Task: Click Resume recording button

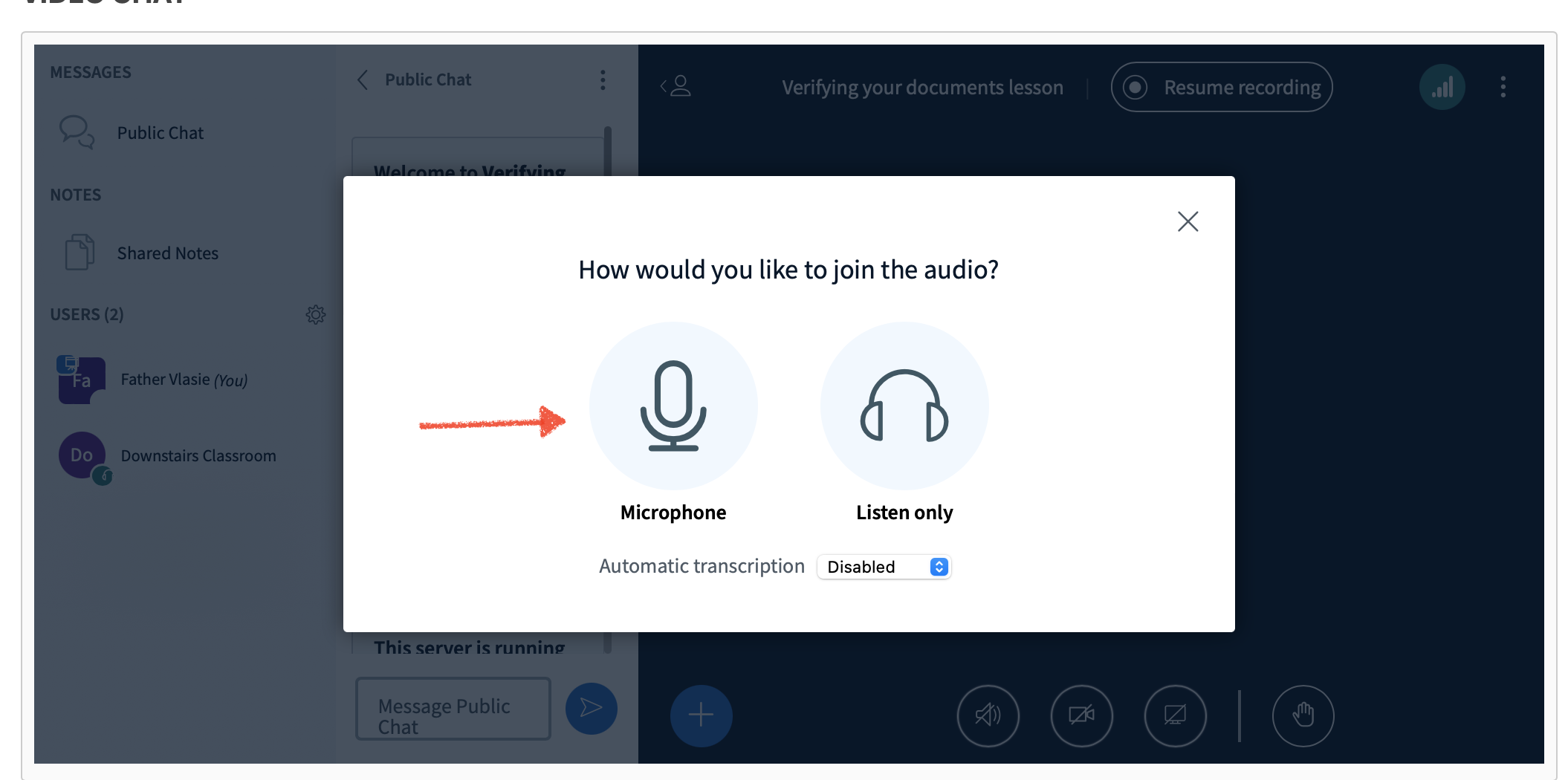Action: click(x=1221, y=88)
